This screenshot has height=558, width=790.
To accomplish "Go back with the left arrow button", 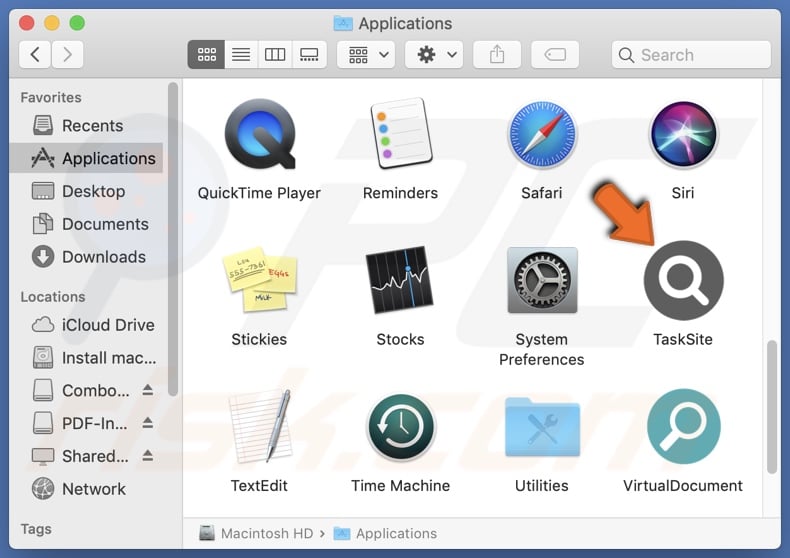I will pyautogui.click(x=35, y=54).
